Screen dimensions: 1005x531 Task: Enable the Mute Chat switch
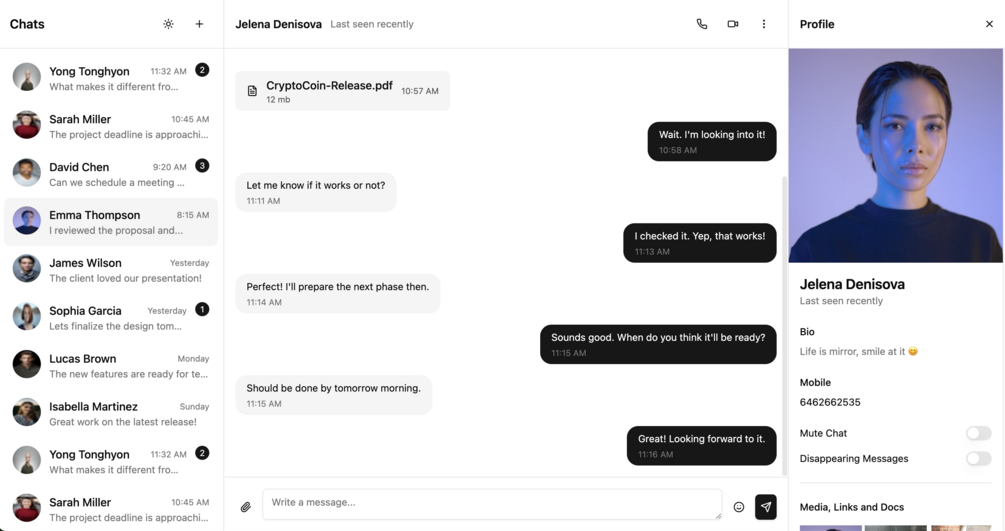[978, 433]
